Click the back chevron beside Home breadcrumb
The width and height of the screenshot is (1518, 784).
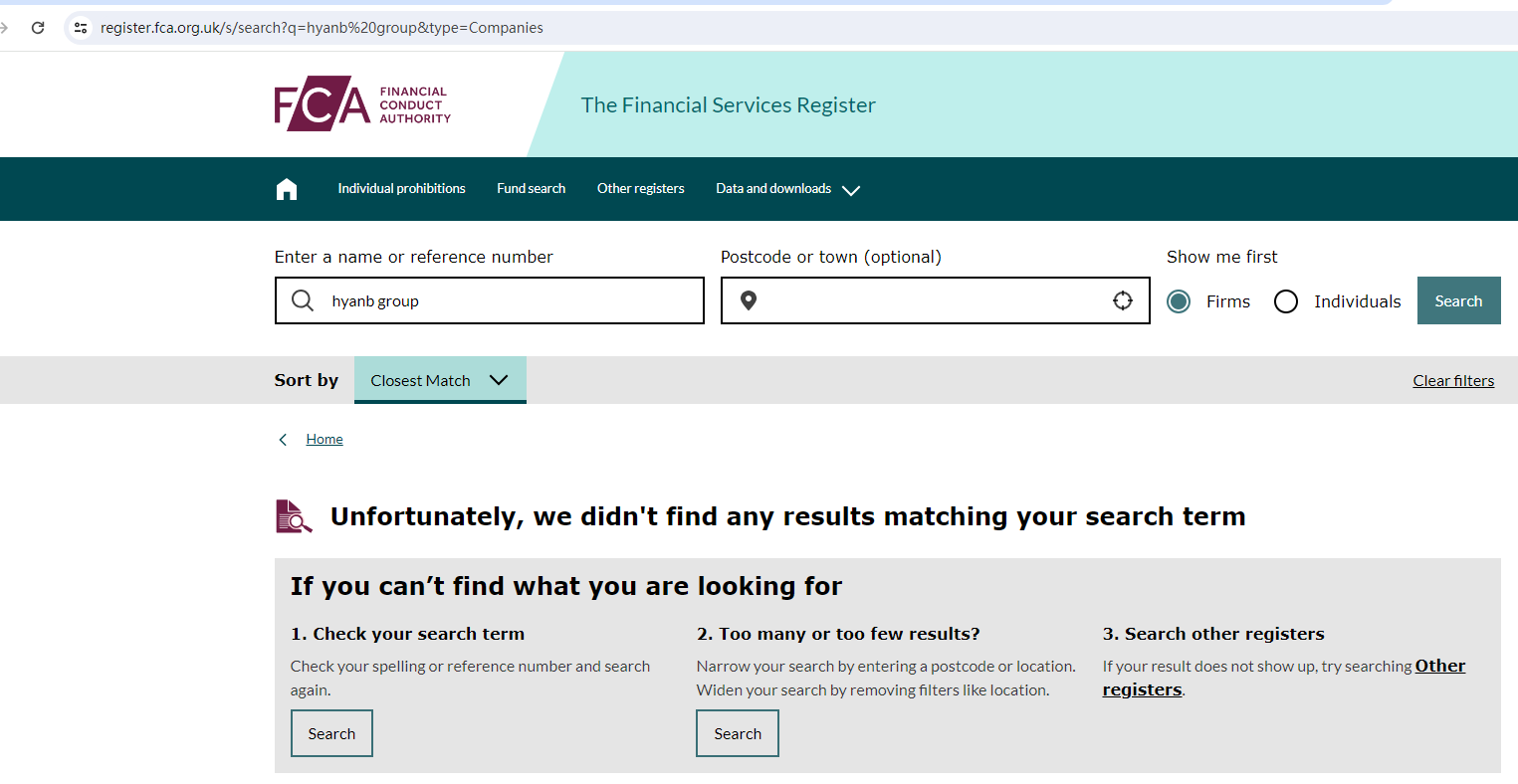pyautogui.click(x=283, y=440)
